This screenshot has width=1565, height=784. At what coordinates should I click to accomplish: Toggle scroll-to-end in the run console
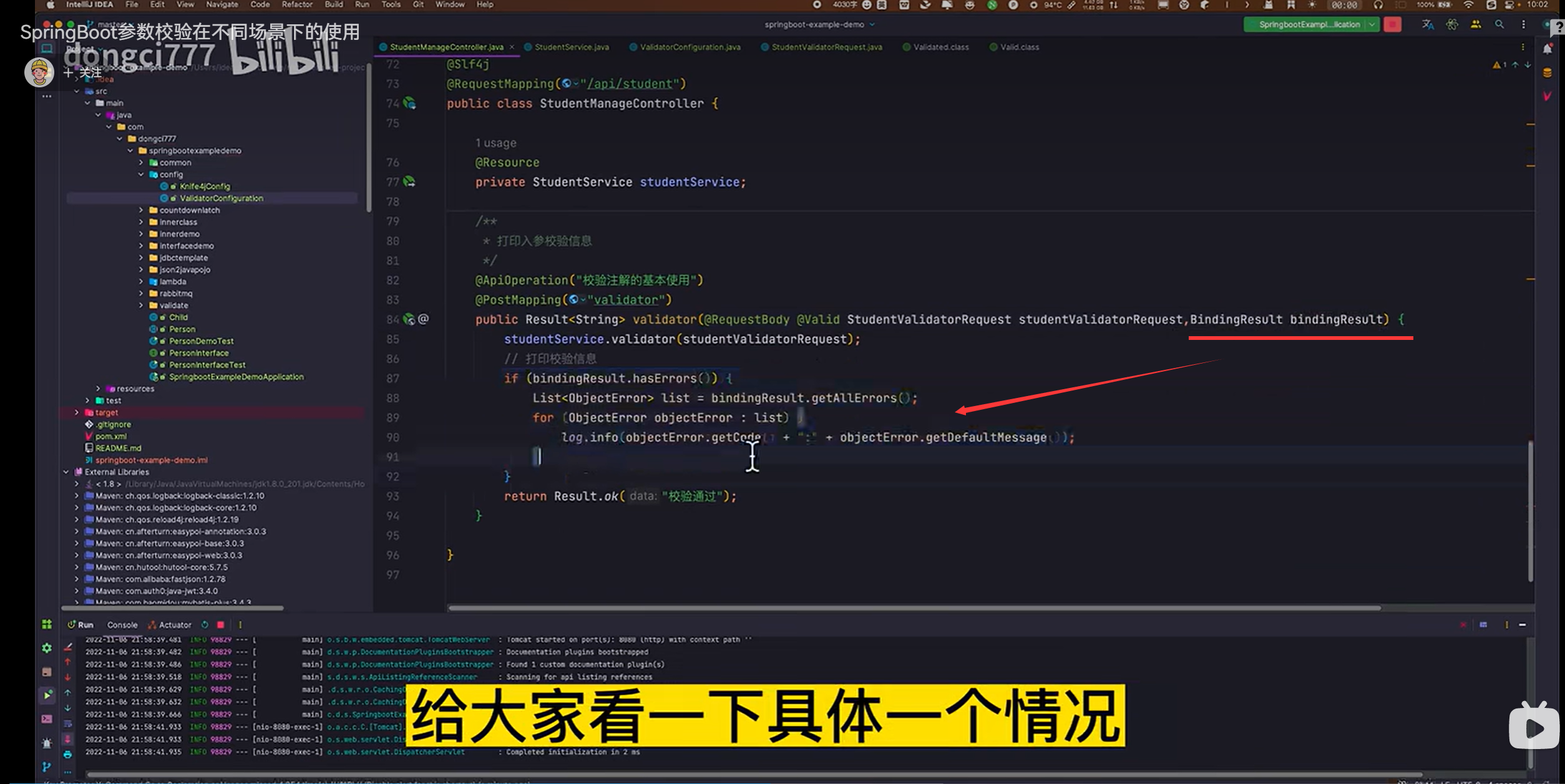[x=67, y=739]
